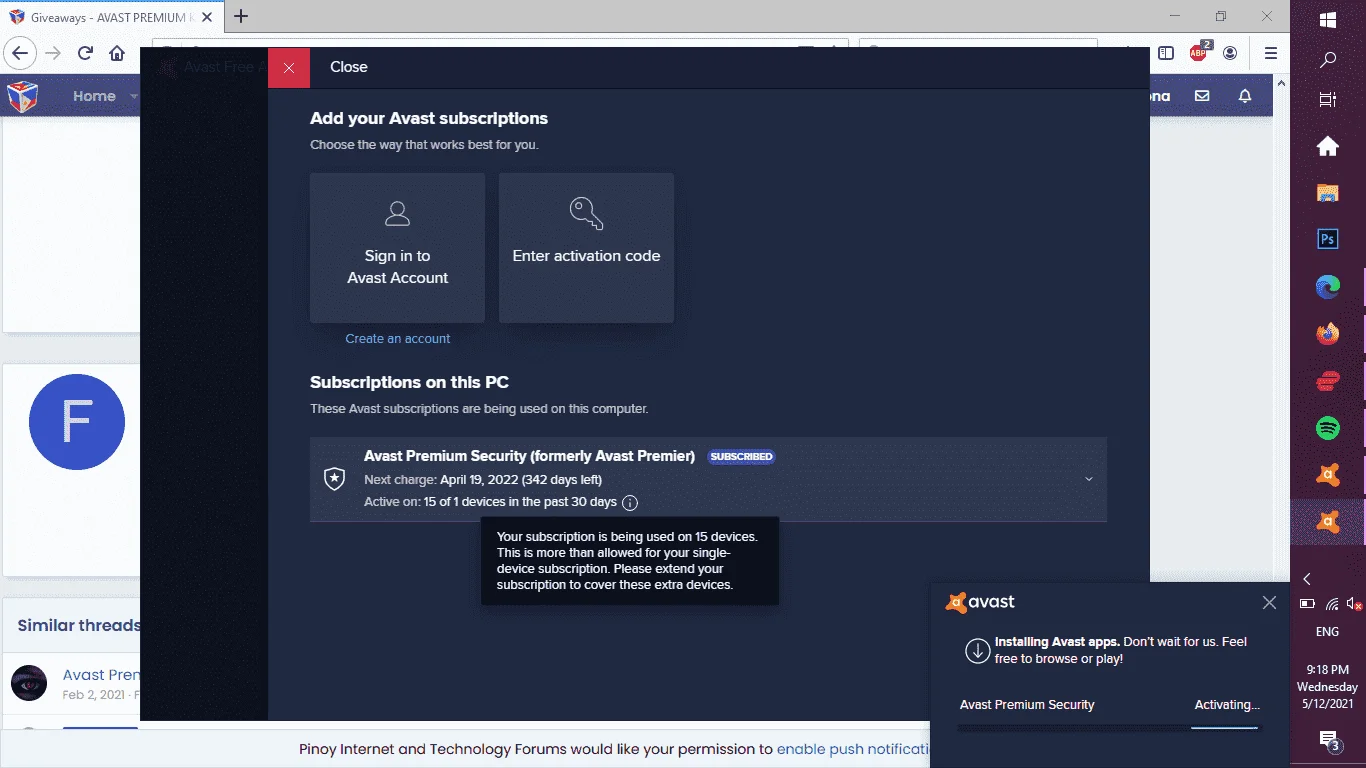This screenshot has width=1366, height=768.
Task: Click the similar thread author avatar
Action: [x=29, y=683]
